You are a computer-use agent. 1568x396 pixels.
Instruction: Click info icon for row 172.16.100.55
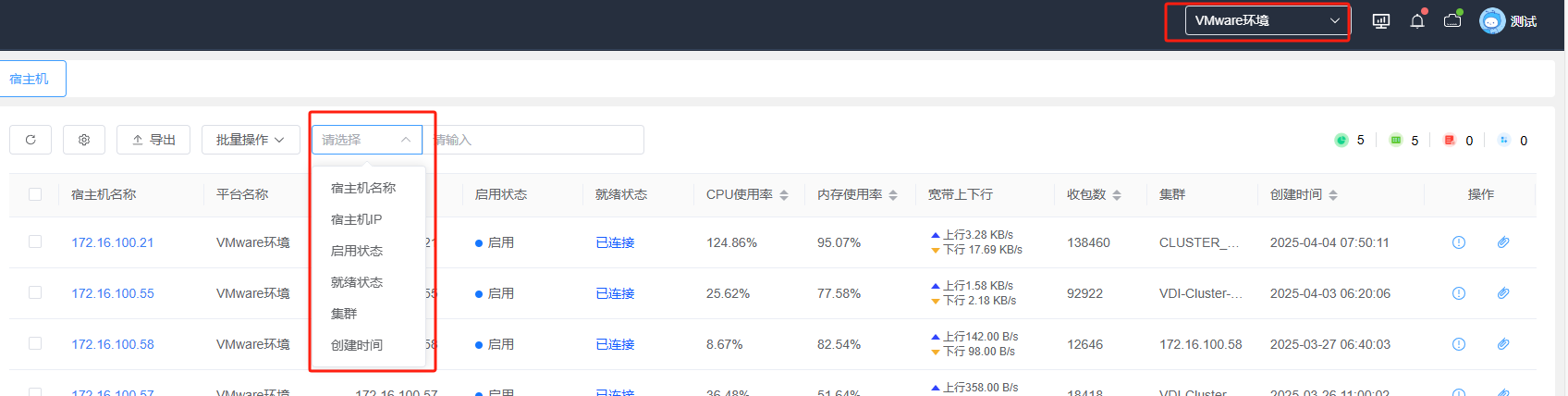(x=1459, y=293)
